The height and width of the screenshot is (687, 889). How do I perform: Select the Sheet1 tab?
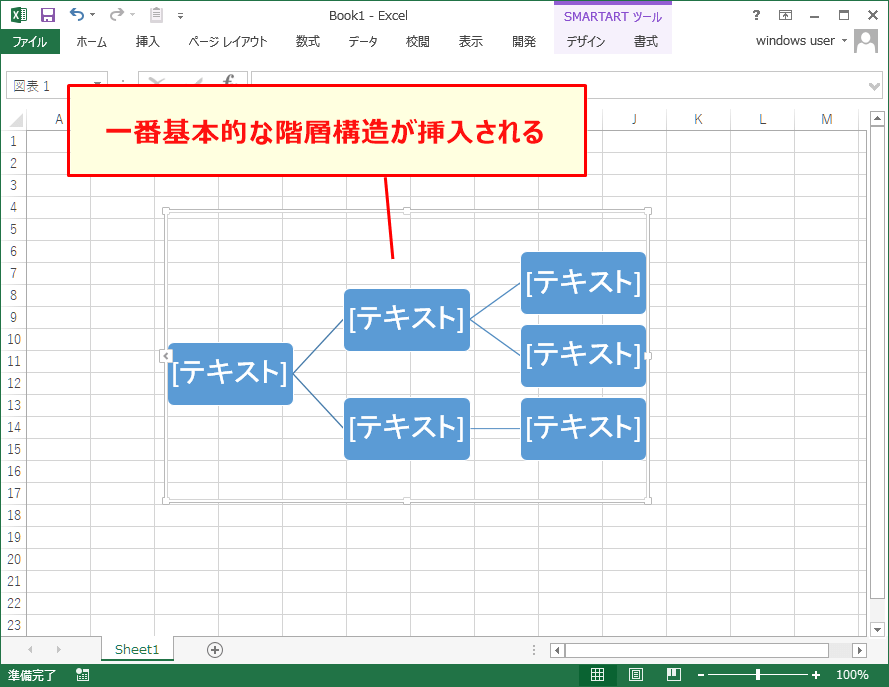tap(137, 649)
